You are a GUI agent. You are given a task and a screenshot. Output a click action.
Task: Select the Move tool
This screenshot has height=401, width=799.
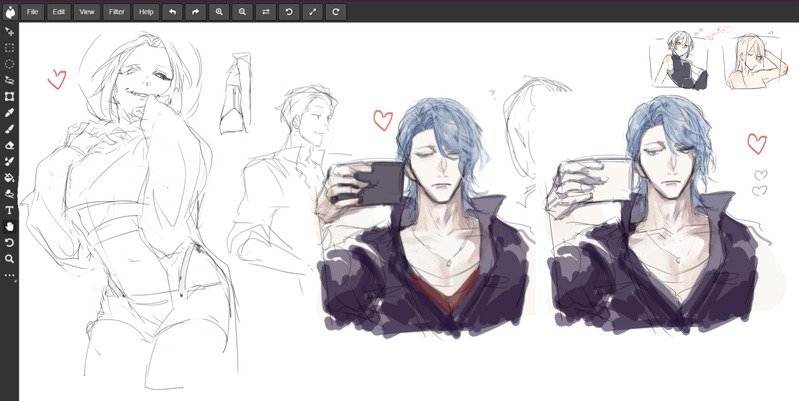(x=9, y=32)
